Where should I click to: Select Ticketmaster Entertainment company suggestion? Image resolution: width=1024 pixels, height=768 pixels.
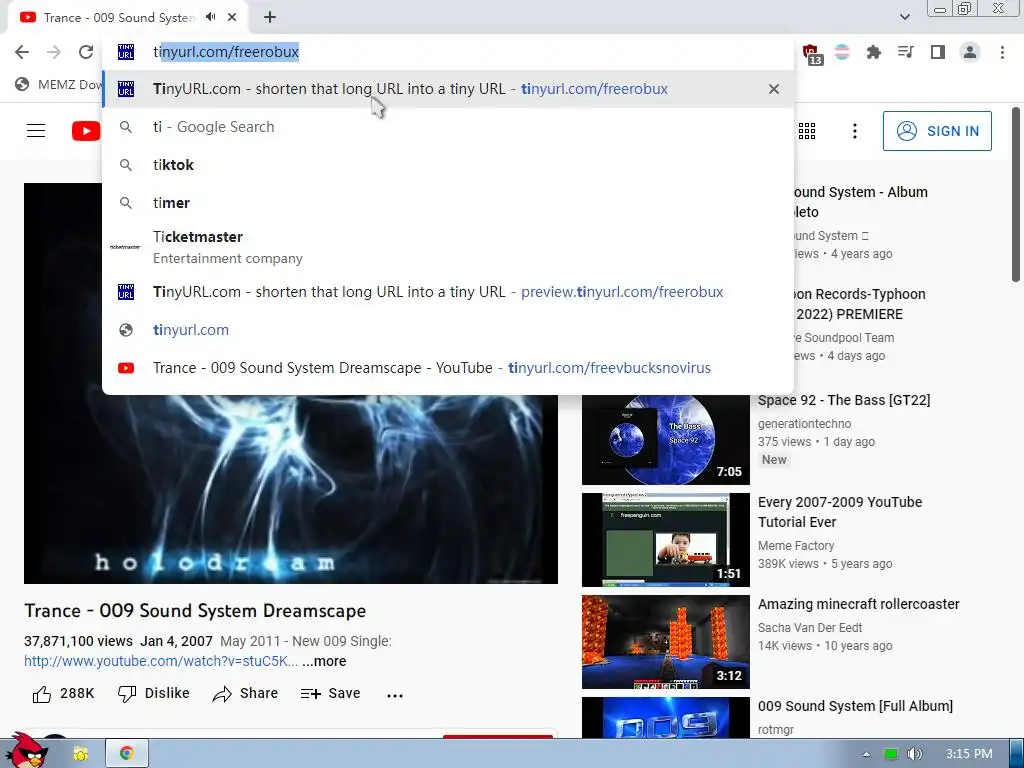point(447,247)
